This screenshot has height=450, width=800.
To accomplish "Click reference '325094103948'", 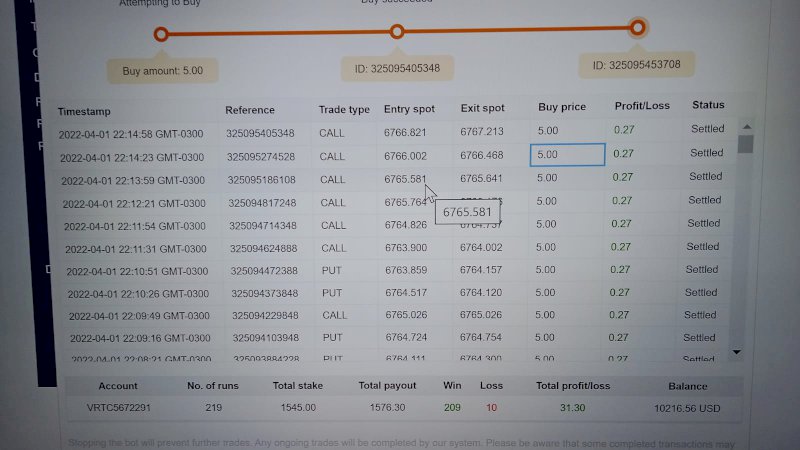I will tap(265, 338).
